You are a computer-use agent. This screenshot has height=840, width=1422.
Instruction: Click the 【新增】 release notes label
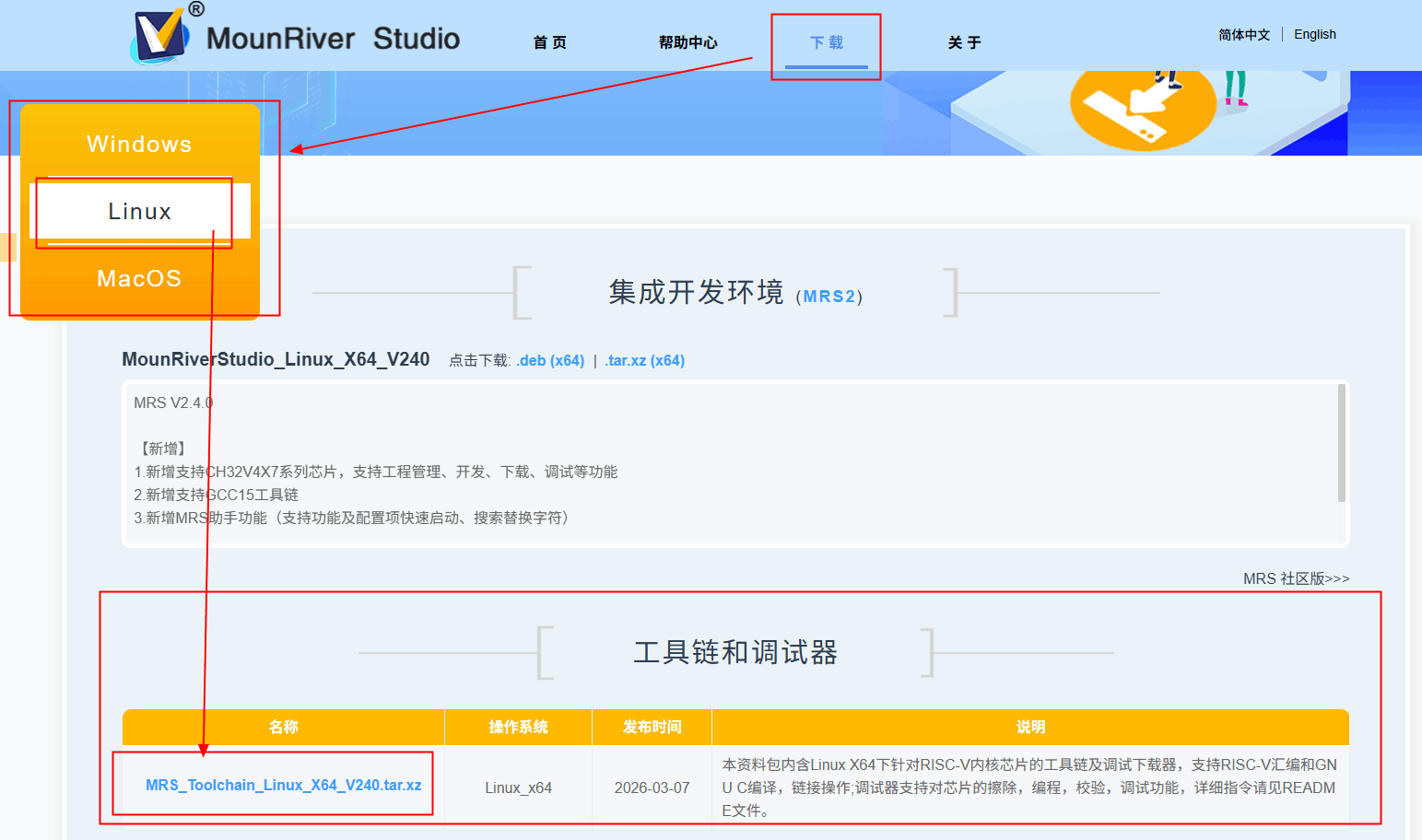coord(163,449)
